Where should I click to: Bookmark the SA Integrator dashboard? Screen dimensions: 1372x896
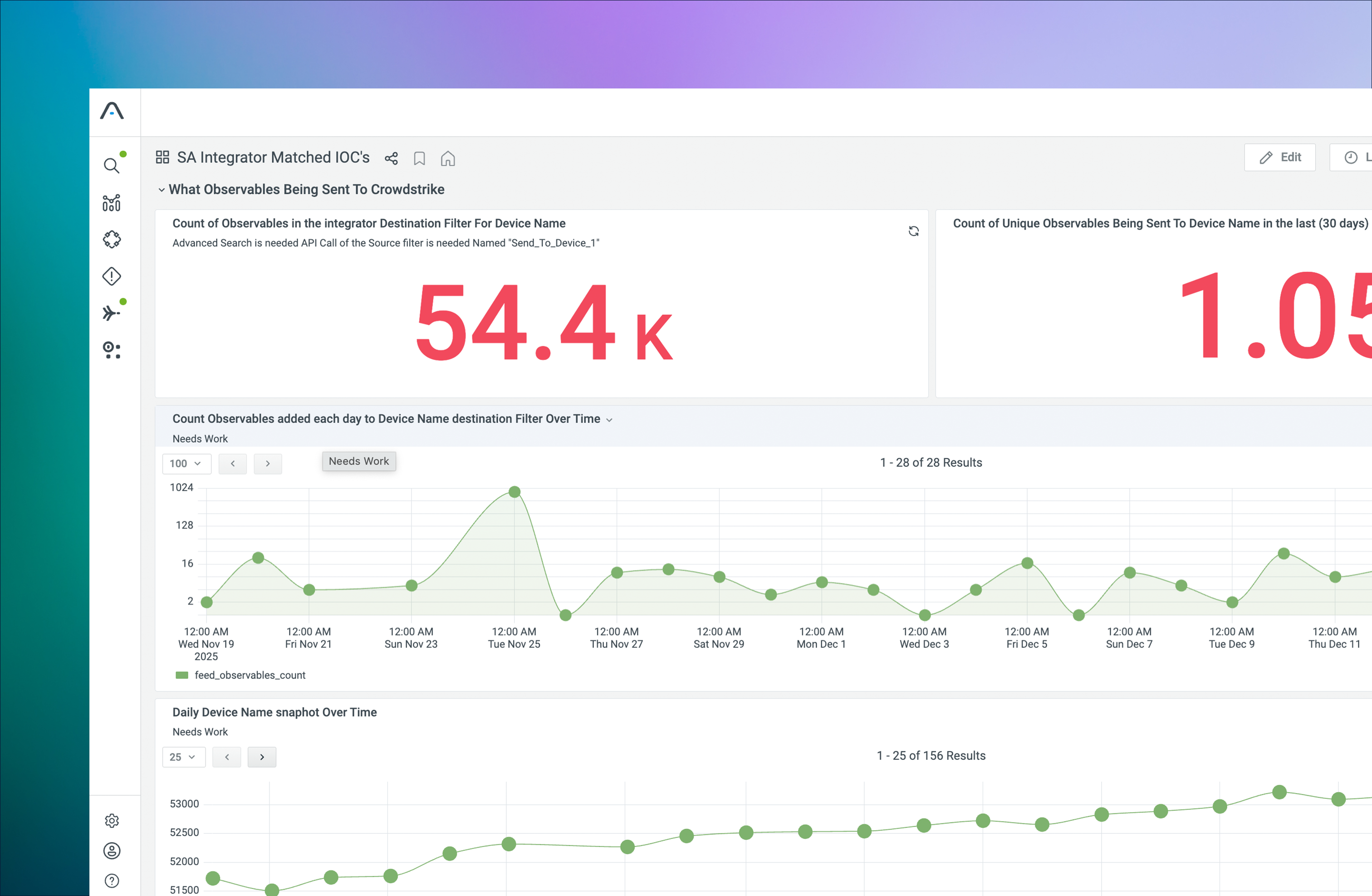(x=420, y=159)
